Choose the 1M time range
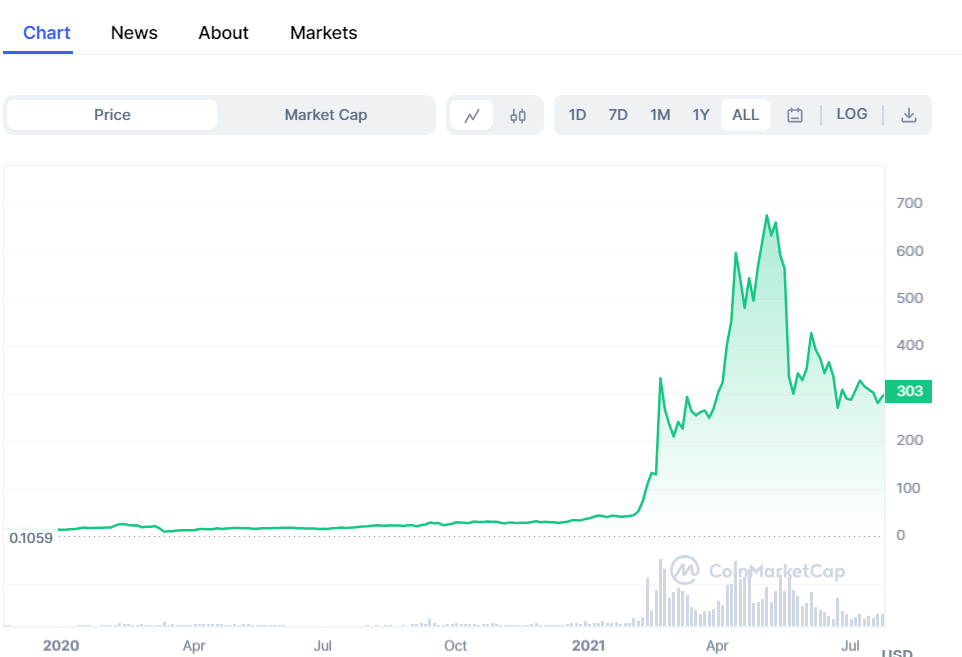Image resolution: width=962 pixels, height=657 pixels. 660,115
